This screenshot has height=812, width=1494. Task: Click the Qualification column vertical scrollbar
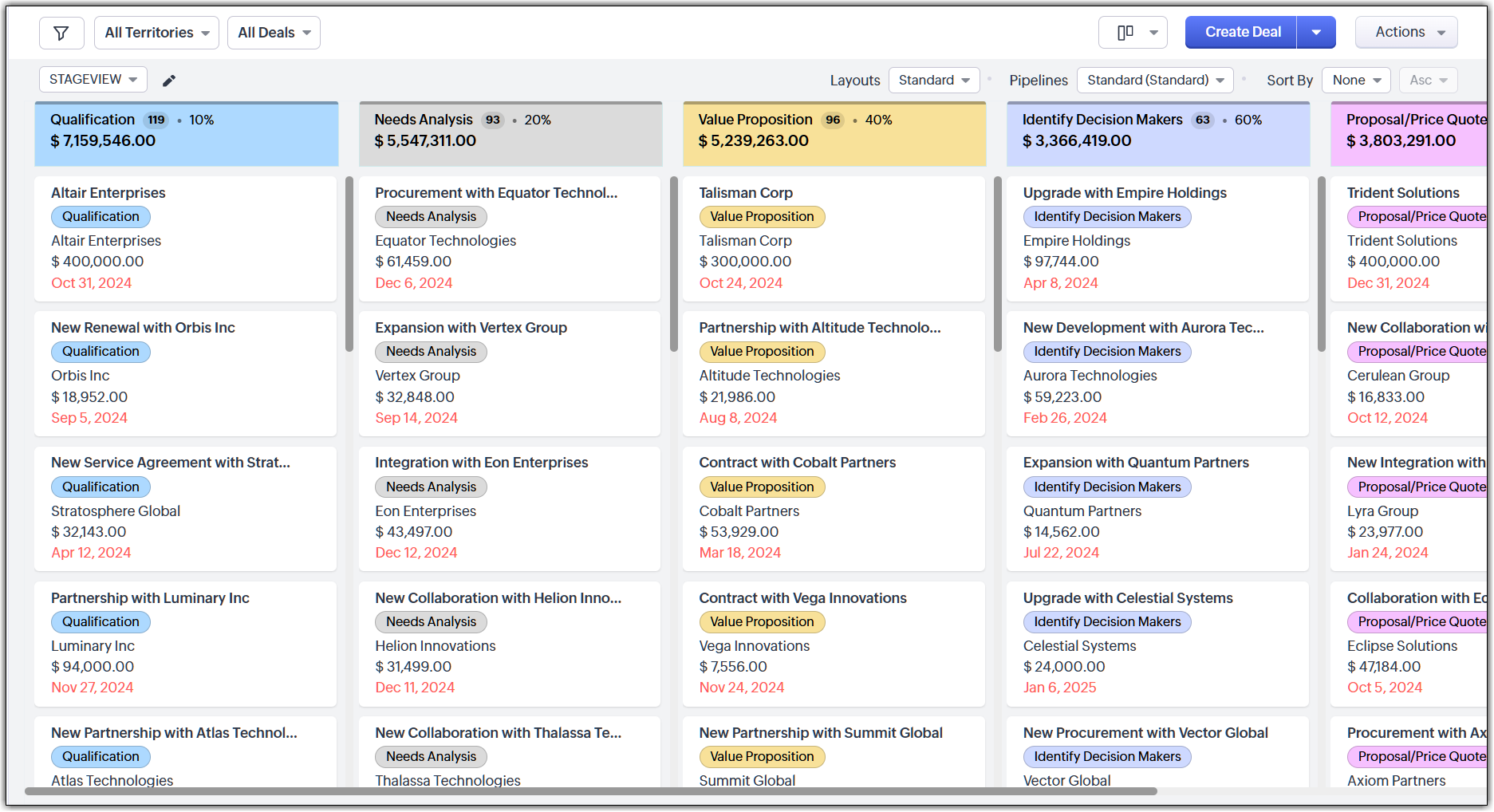click(x=349, y=263)
